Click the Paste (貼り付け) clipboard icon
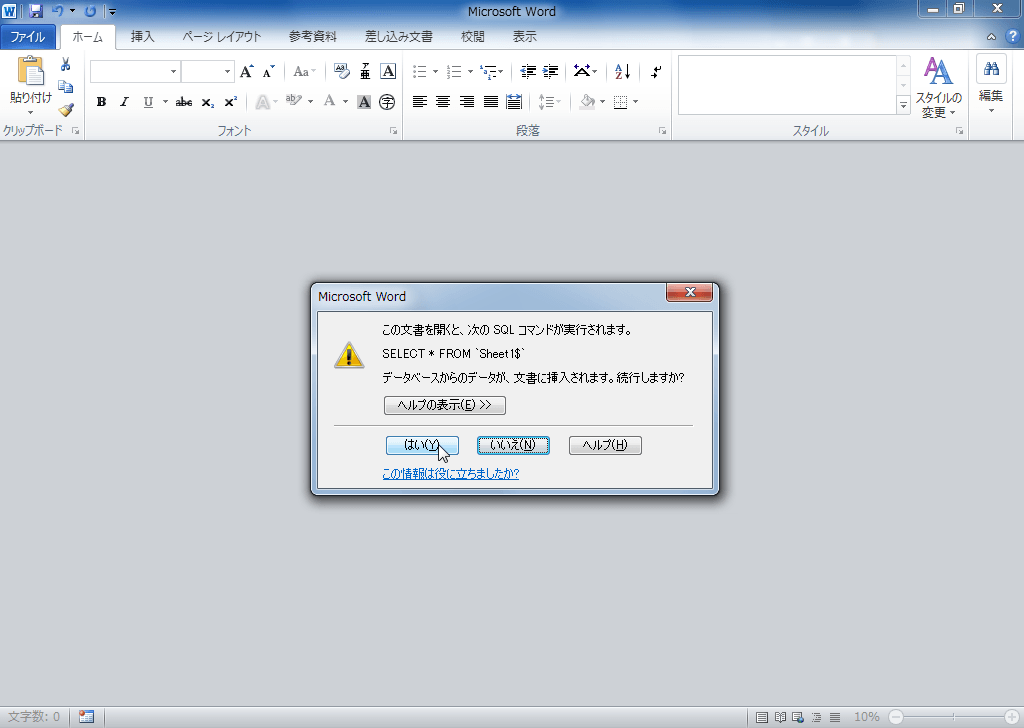1024x728 pixels. click(31, 71)
